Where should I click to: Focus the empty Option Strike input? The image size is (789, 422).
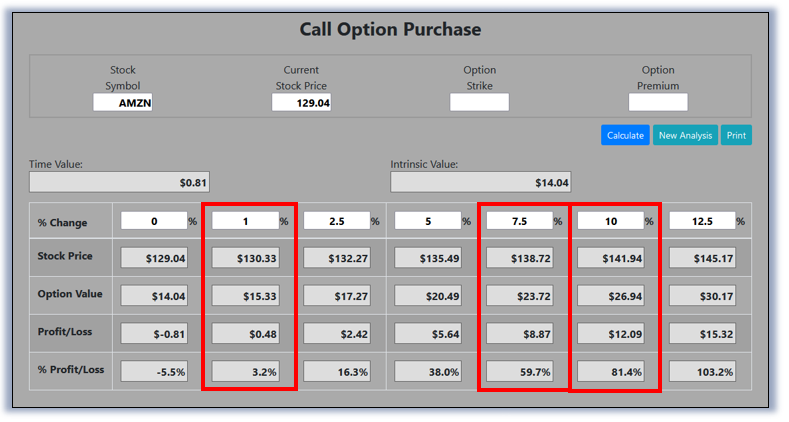(x=480, y=102)
